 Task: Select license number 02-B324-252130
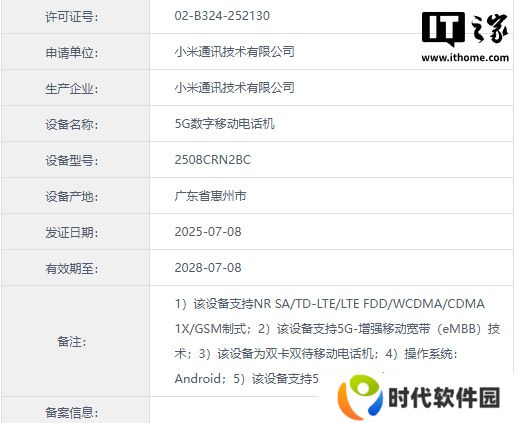point(222,16)
